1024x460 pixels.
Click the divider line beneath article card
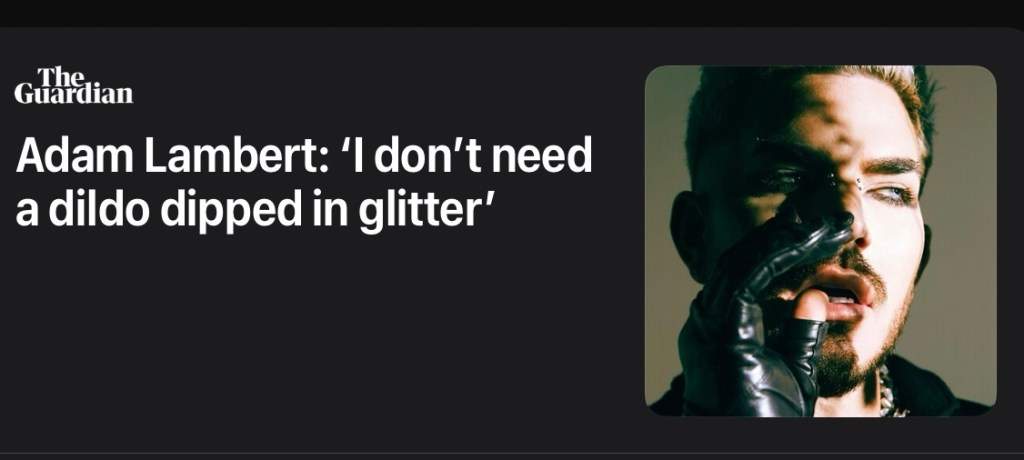512,452
